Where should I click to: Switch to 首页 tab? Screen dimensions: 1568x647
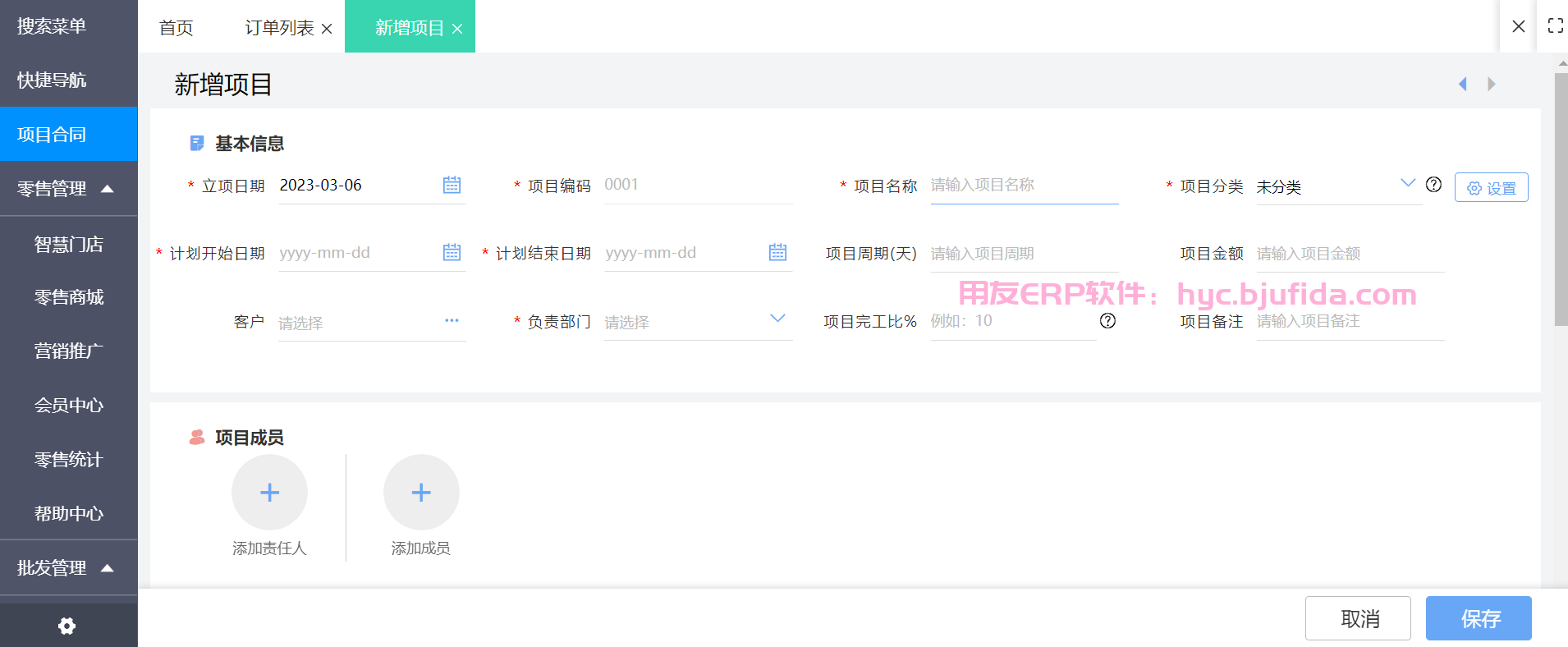pos(176,28)
